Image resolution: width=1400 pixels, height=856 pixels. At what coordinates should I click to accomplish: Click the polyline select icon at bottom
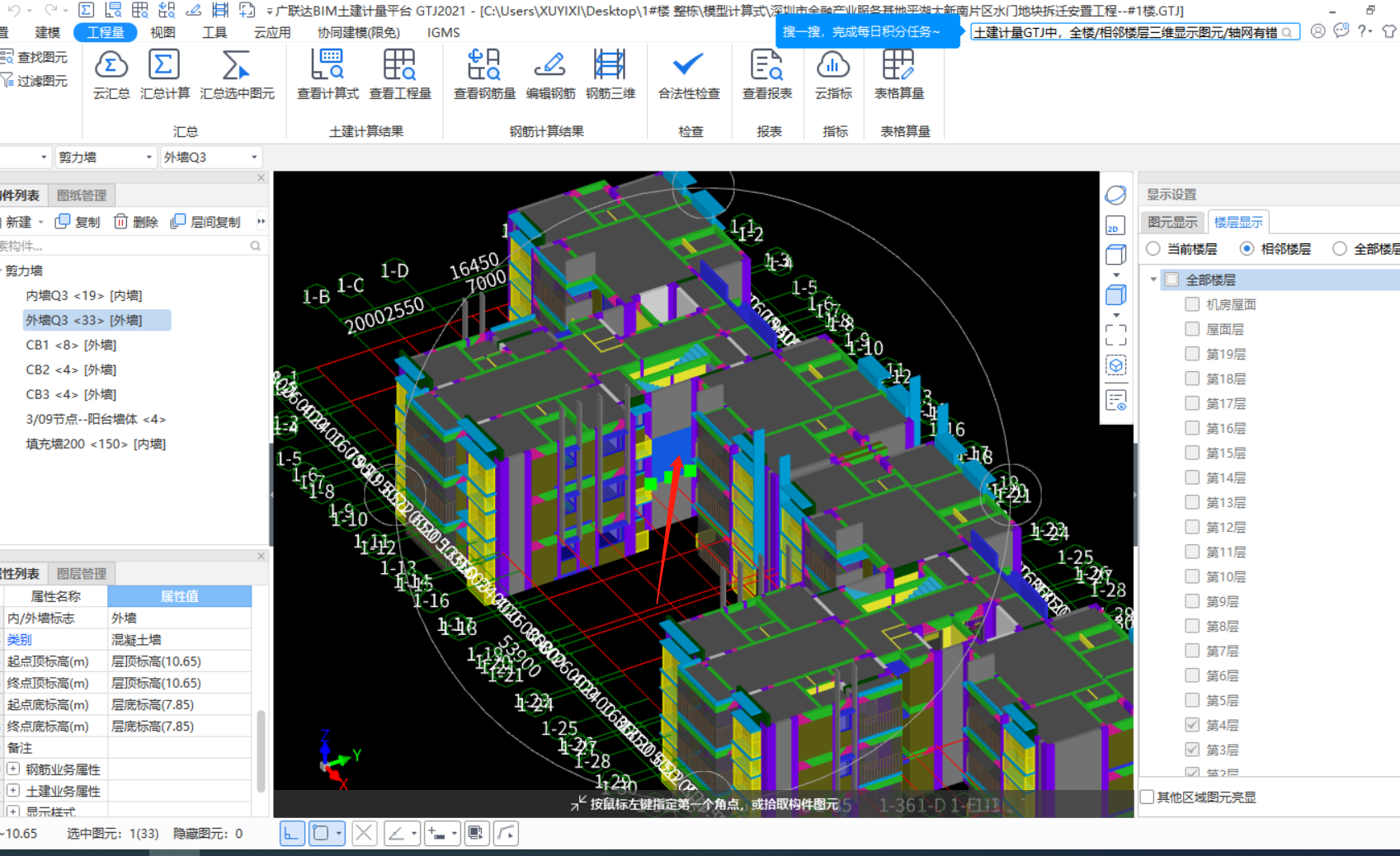(x=506, y=834)
